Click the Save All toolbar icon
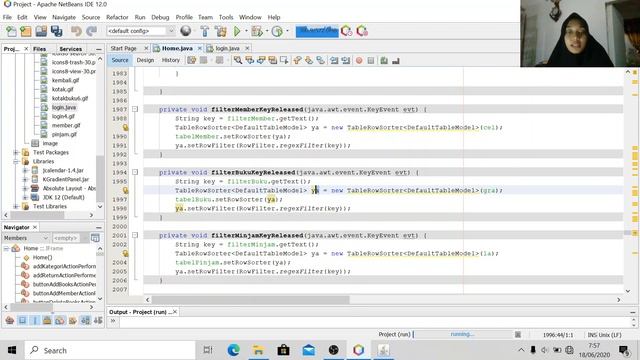 56,31
